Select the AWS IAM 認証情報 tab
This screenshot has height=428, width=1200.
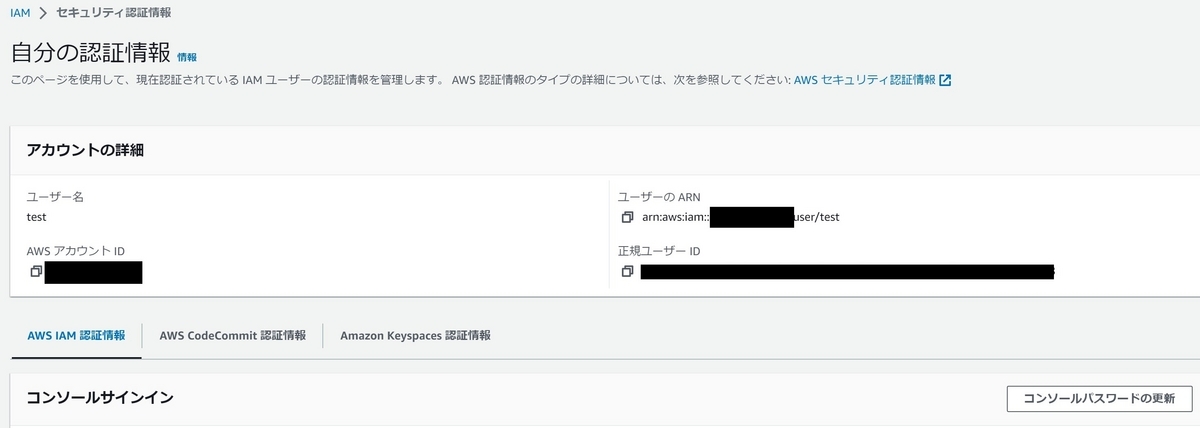76,336
